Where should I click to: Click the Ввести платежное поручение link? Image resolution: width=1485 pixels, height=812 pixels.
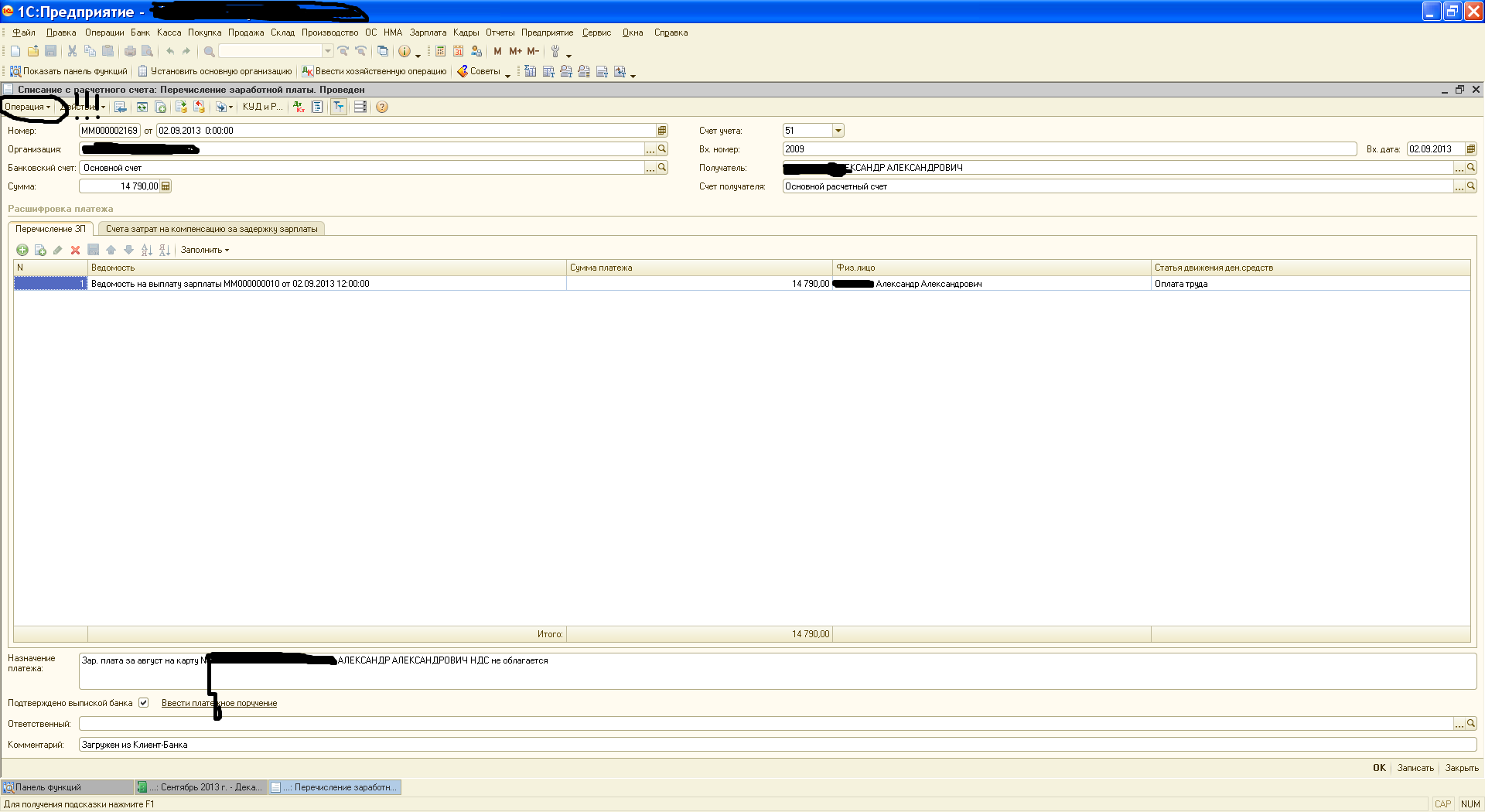click(219, 703)
